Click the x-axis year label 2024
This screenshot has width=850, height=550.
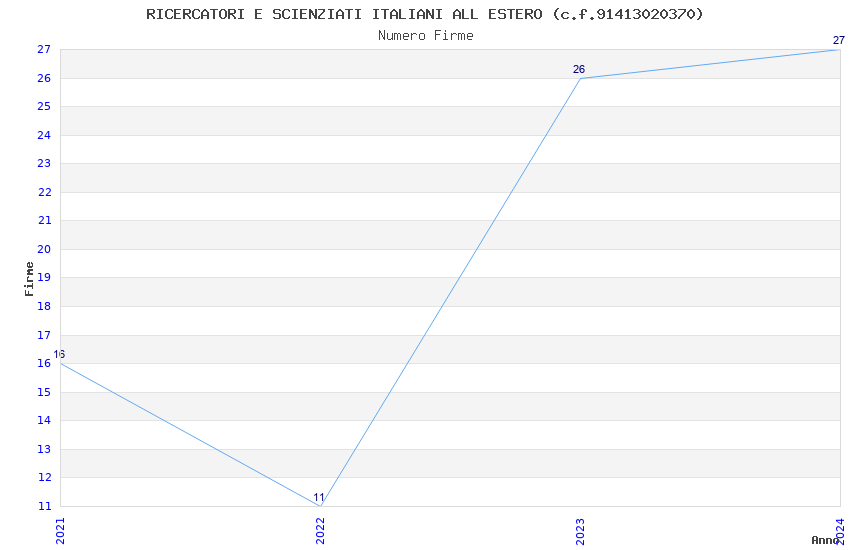point(840,531)
